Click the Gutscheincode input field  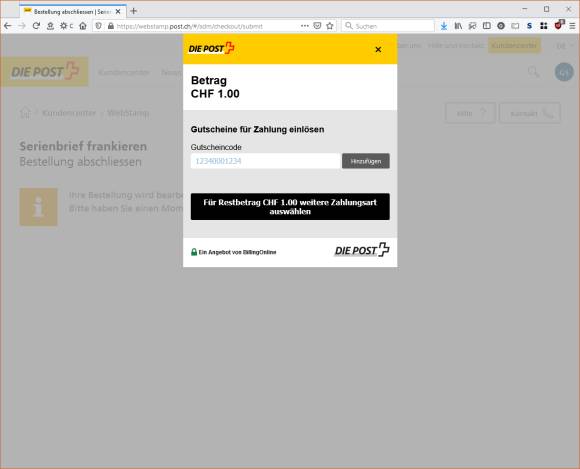[265, 161]
